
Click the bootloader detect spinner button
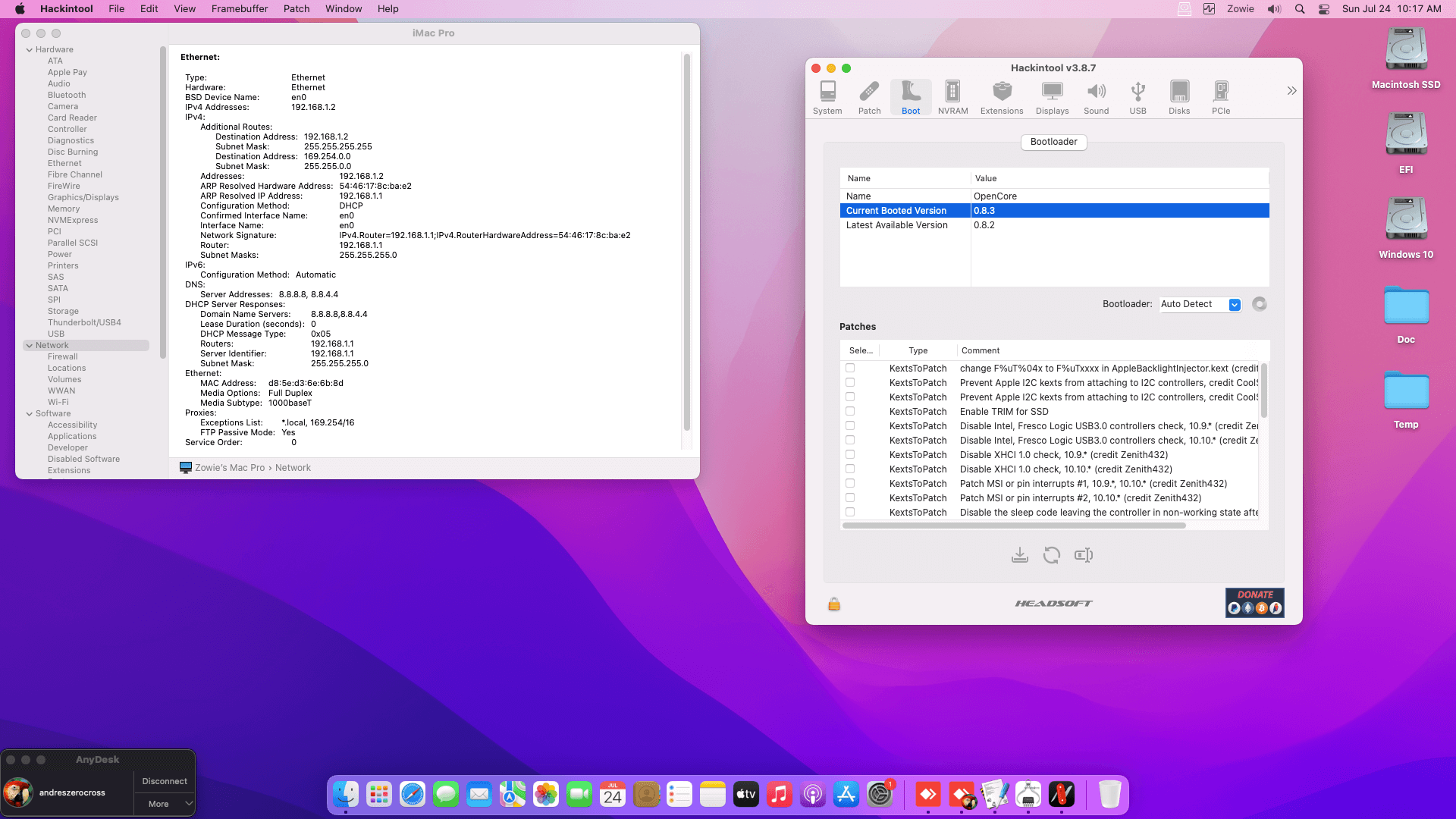click(1260, 304)
